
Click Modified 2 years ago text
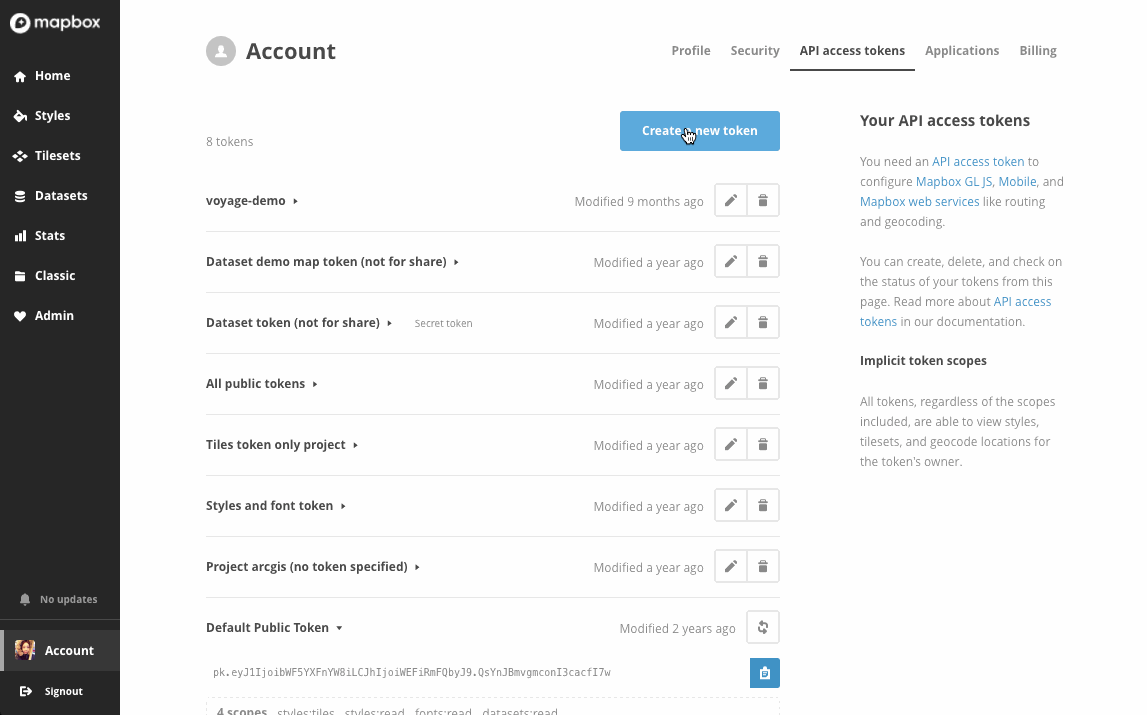pyautogui.click(x=677, y=629)
